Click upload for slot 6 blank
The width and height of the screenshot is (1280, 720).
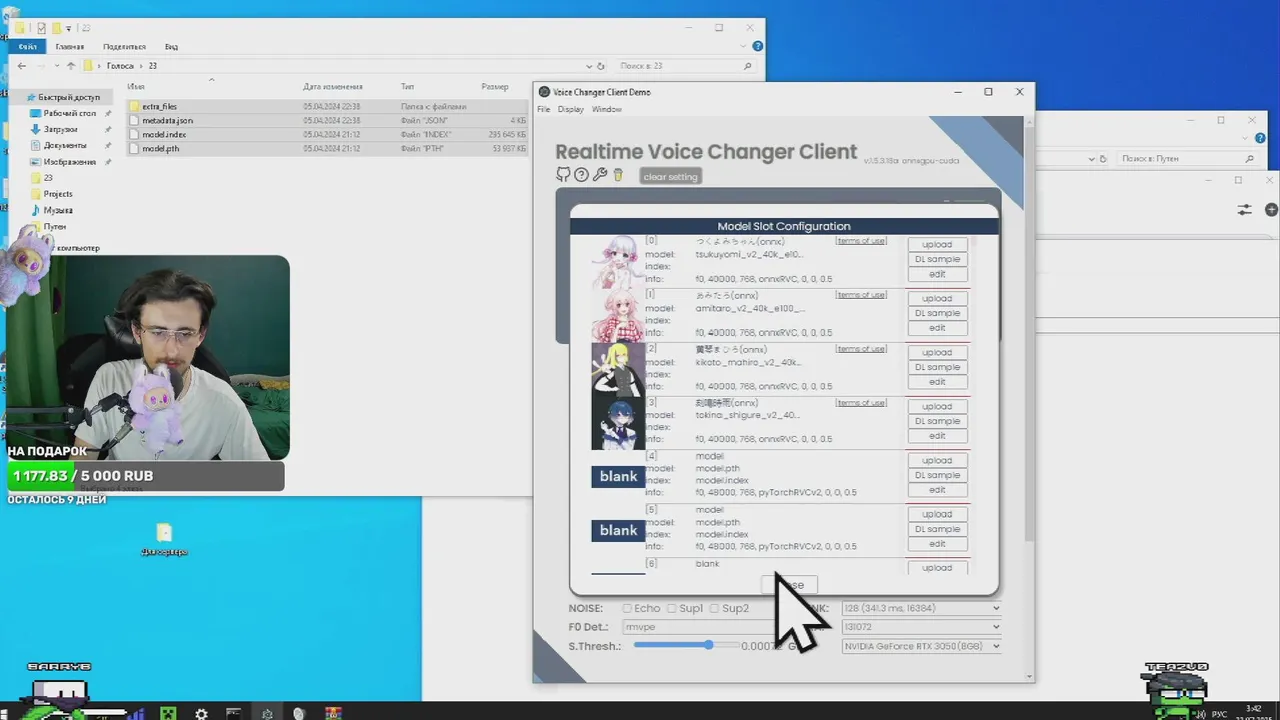[937, 568]
